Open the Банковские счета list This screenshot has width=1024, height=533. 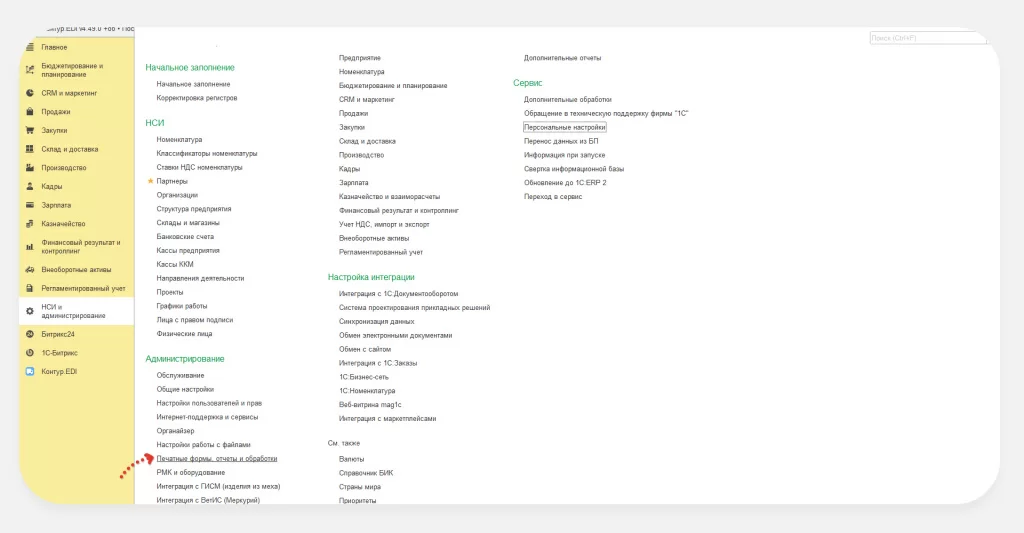point(185,236)
